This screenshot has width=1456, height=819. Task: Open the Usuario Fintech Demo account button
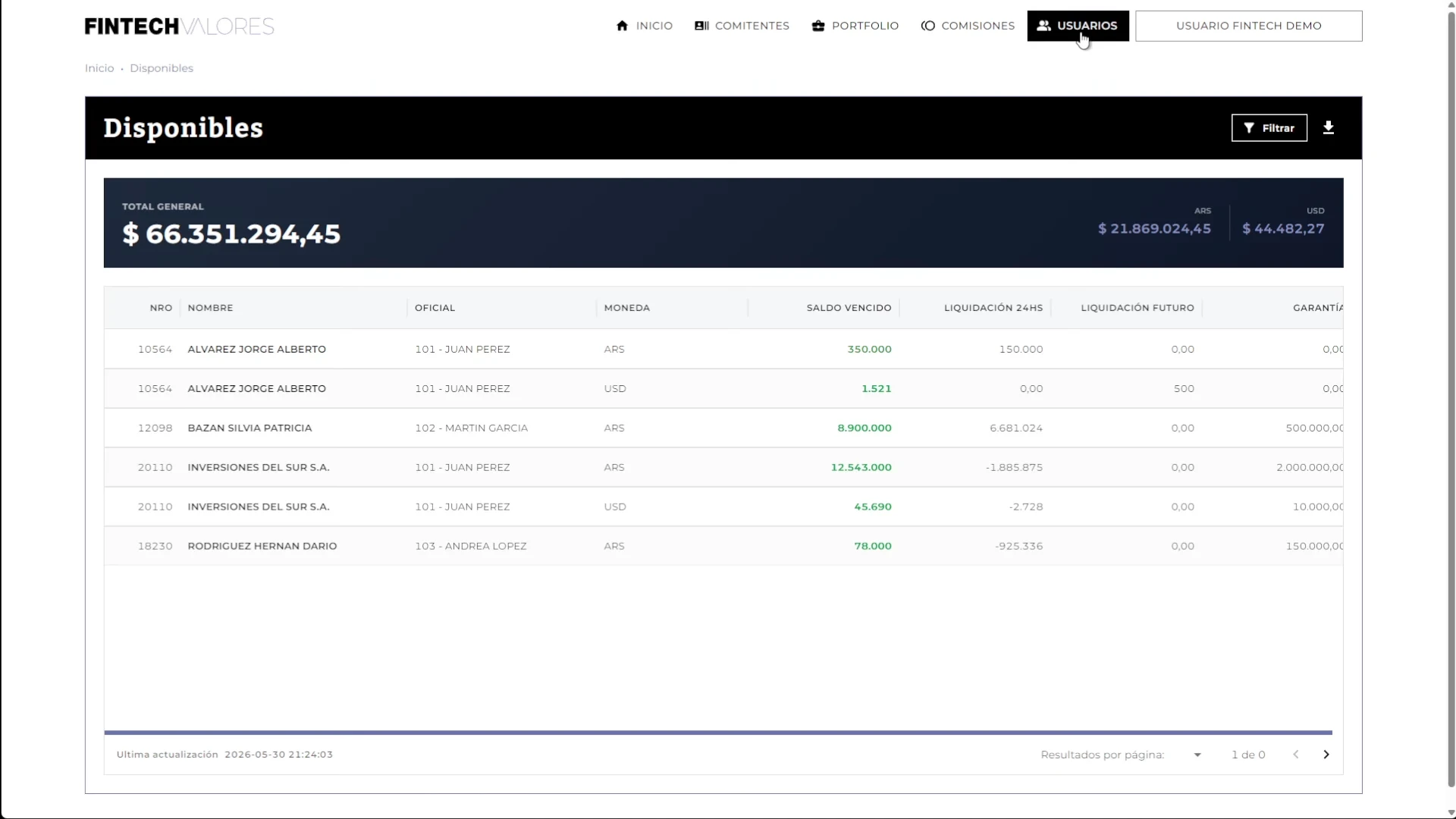[x=1248, y=26]
